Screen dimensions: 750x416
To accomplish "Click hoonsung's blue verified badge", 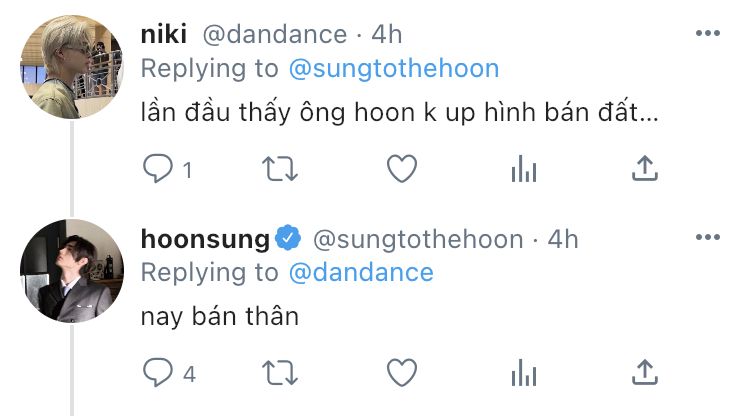I will click(x=288, y=238).
